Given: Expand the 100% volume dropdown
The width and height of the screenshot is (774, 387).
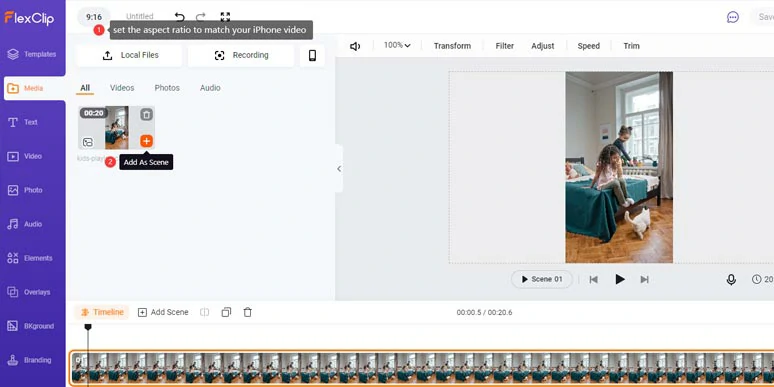Looking at the screenshot, I should (x=397, y=45).
